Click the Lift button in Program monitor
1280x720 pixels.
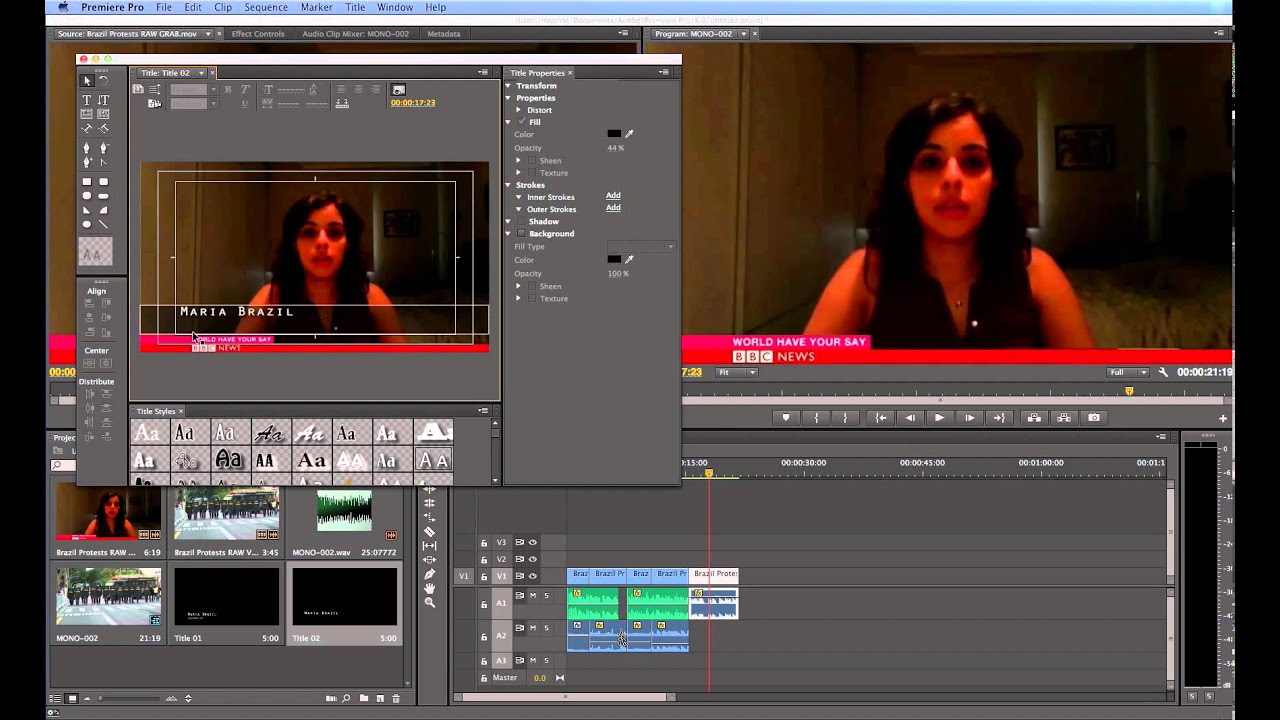[x=1034, y=418]
